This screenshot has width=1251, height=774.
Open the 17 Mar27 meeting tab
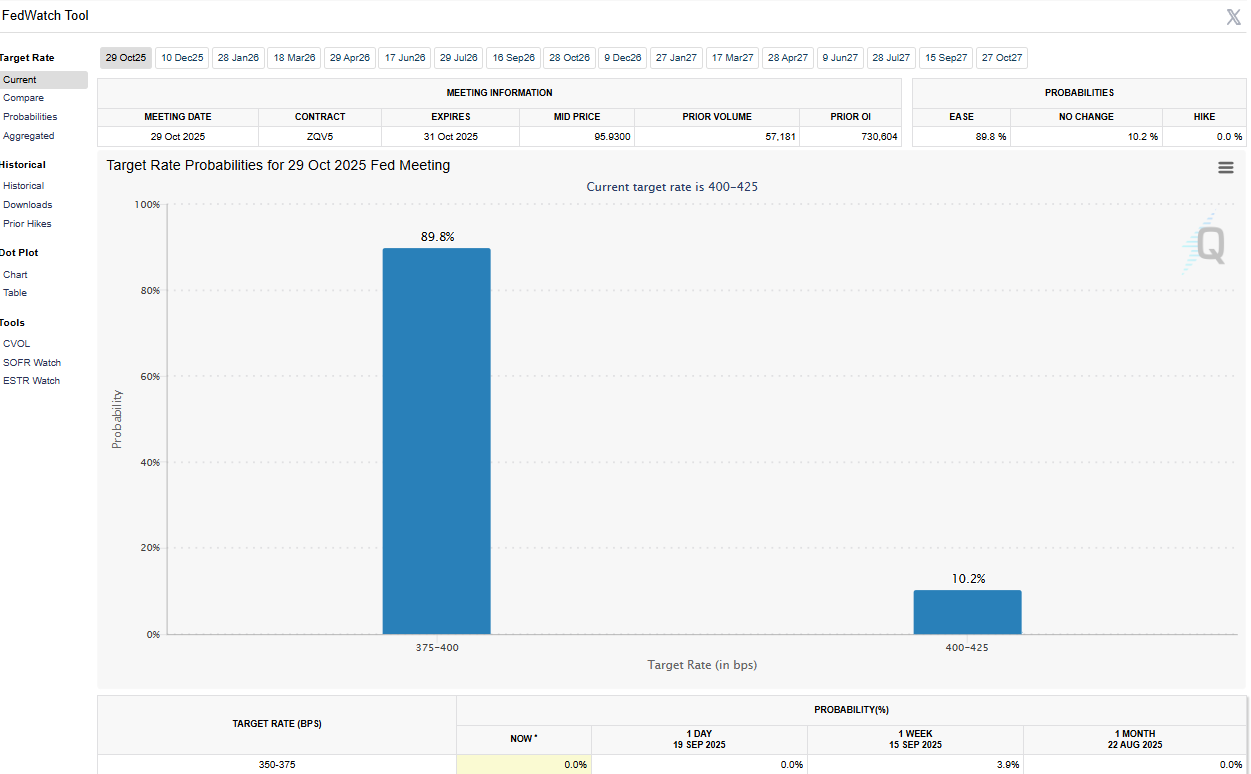733,58
